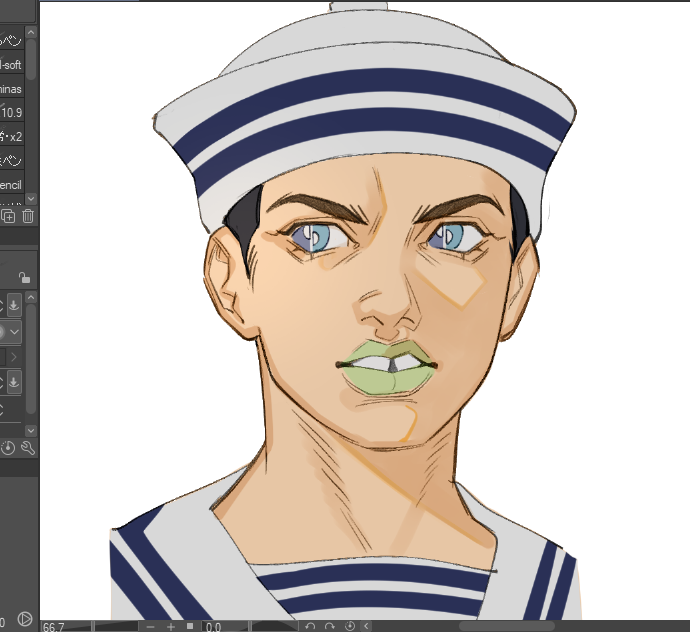Viewport: 690px width, 632px height.
Task: Click the upper pen pressure download-style button
Action: 14,305
